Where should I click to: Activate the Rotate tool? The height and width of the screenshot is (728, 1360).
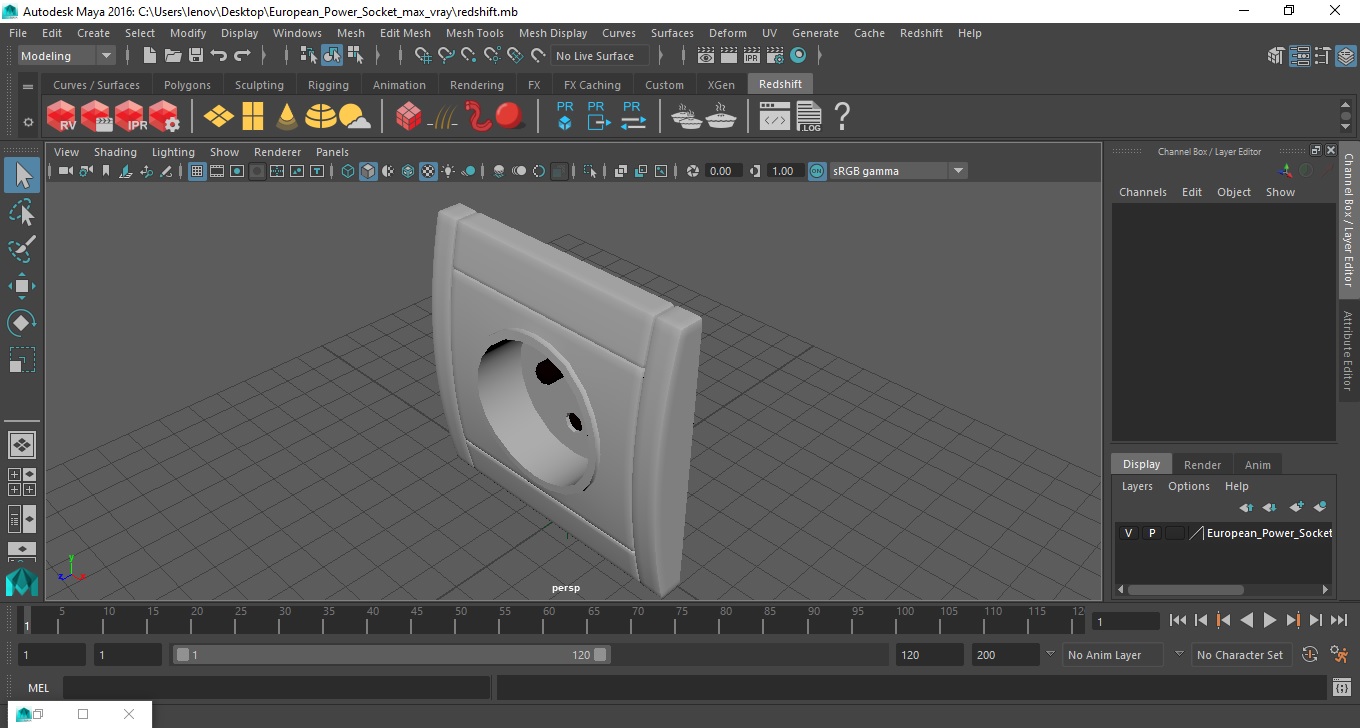tap(22, 323)
